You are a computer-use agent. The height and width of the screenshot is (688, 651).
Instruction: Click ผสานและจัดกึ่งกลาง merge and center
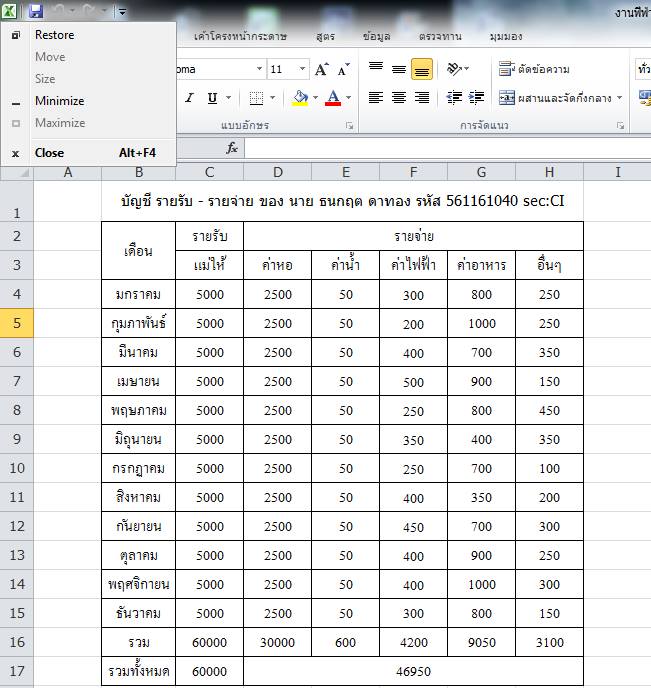[x=555, y=97]
